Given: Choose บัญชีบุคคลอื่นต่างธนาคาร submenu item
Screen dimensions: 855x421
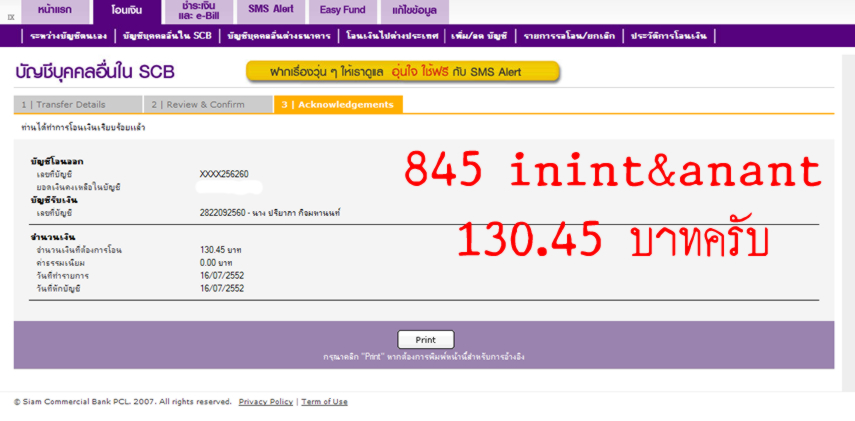Looking at the screenshot, I should [279, 37].
